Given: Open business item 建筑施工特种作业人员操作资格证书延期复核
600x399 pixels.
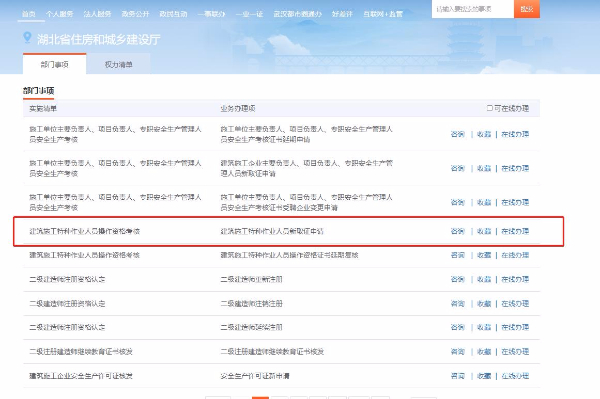Looking at the screenshot, I should [289, 255].
